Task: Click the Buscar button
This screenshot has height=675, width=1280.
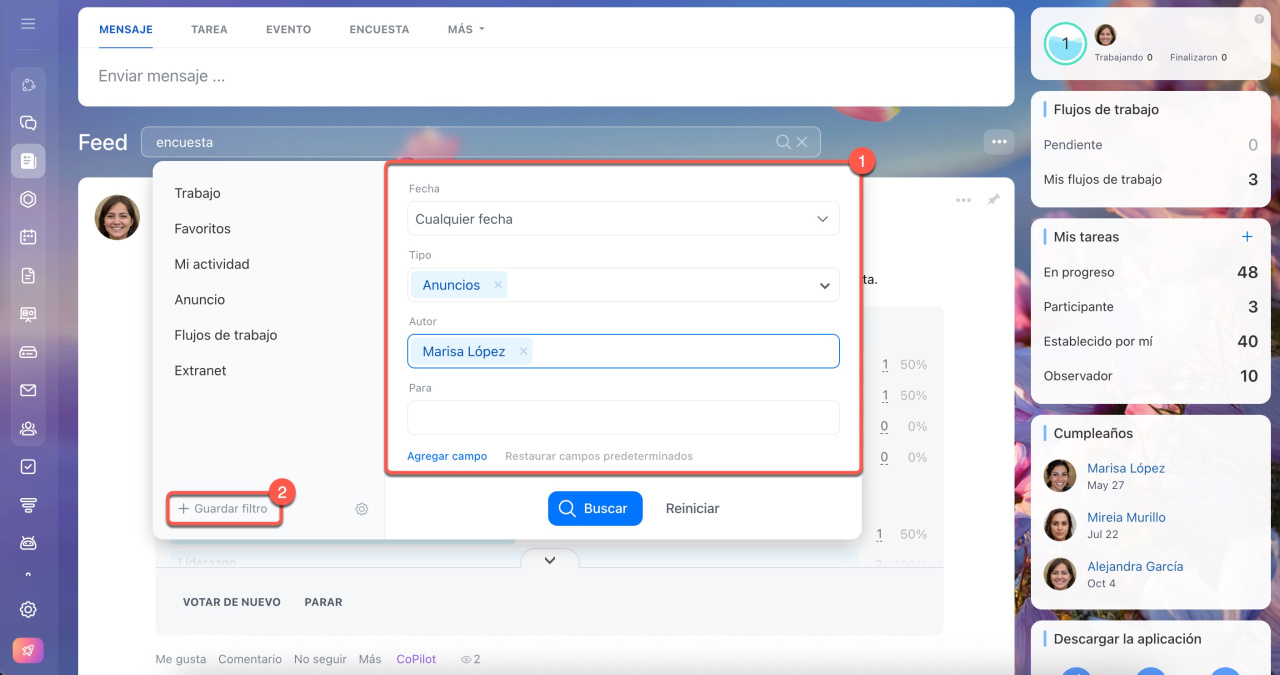Action: [x=594, y=508]
